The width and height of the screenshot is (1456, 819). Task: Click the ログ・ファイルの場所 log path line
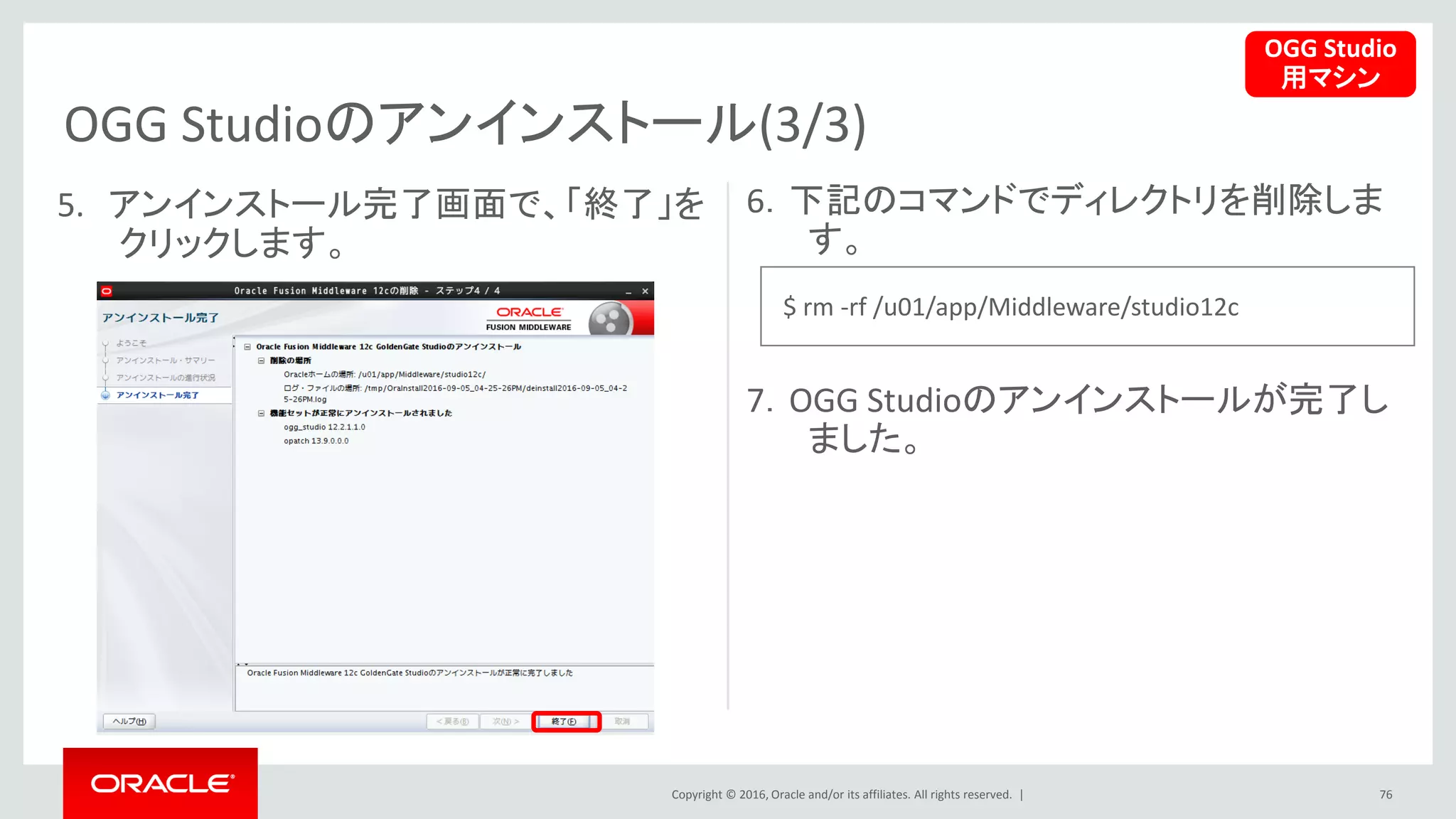(455, 393)
